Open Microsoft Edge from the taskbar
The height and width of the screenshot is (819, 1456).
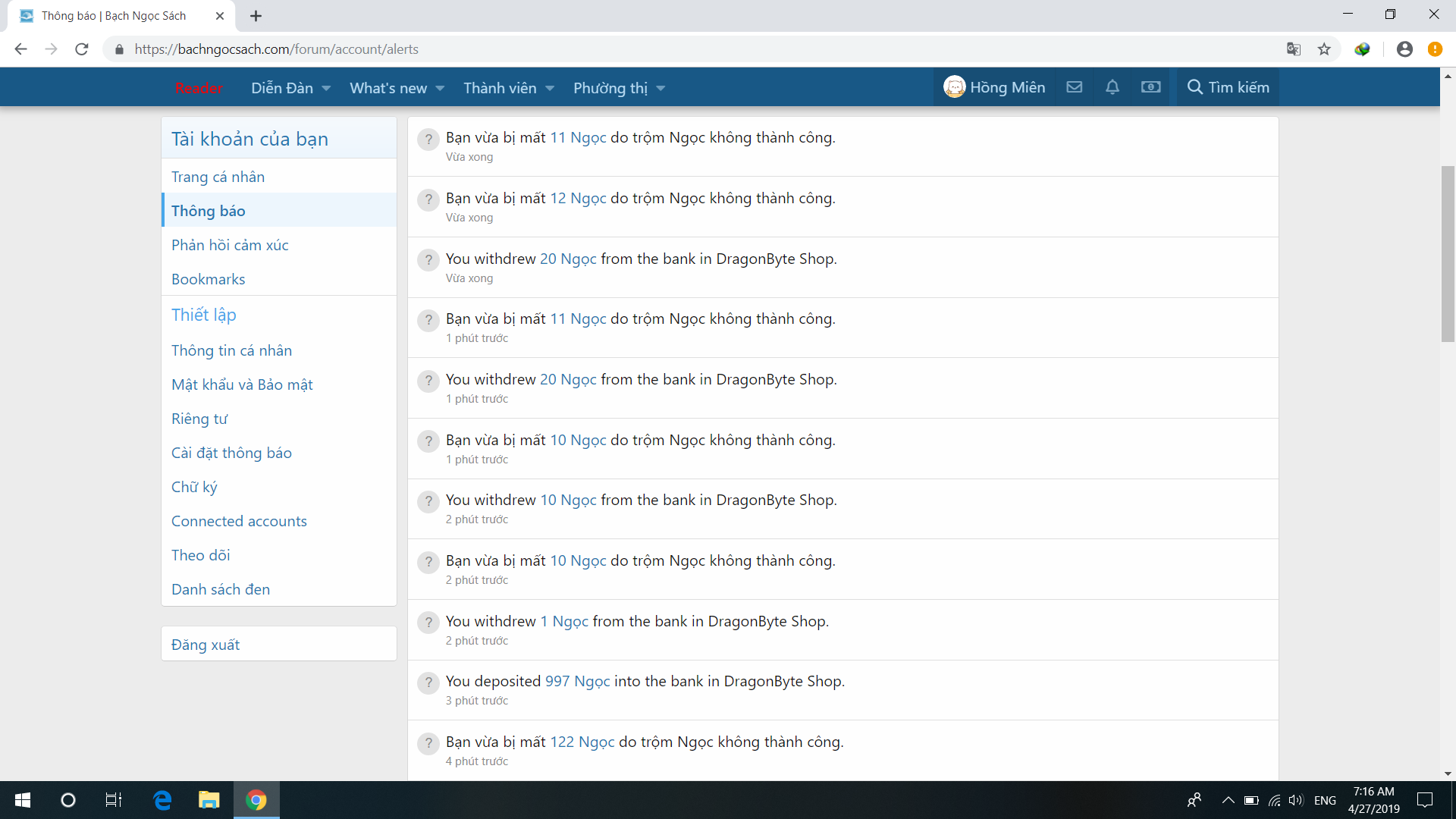tap(162, 800)
